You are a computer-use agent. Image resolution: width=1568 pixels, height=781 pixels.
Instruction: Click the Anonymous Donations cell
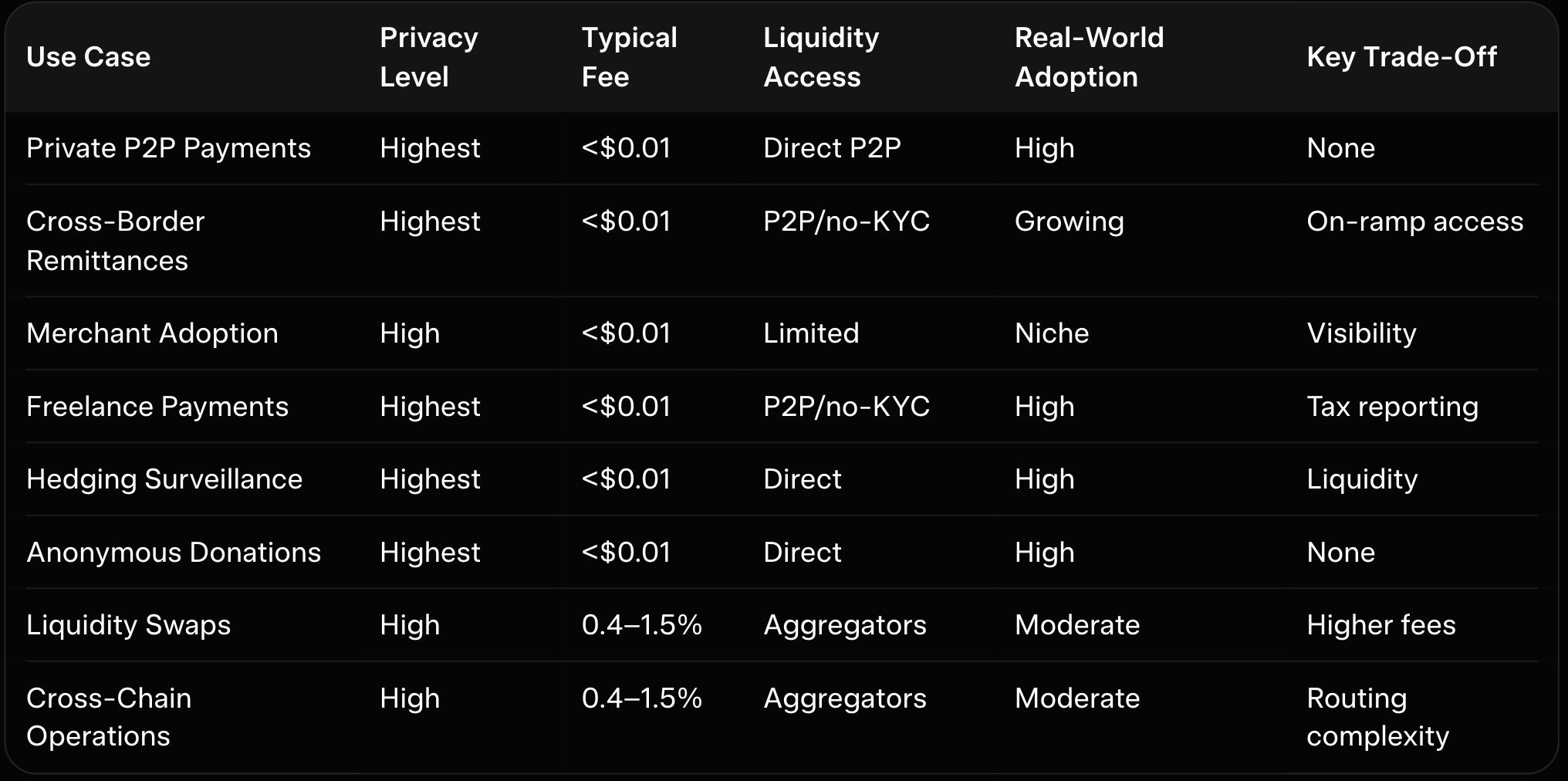click(x=174, y=553)
